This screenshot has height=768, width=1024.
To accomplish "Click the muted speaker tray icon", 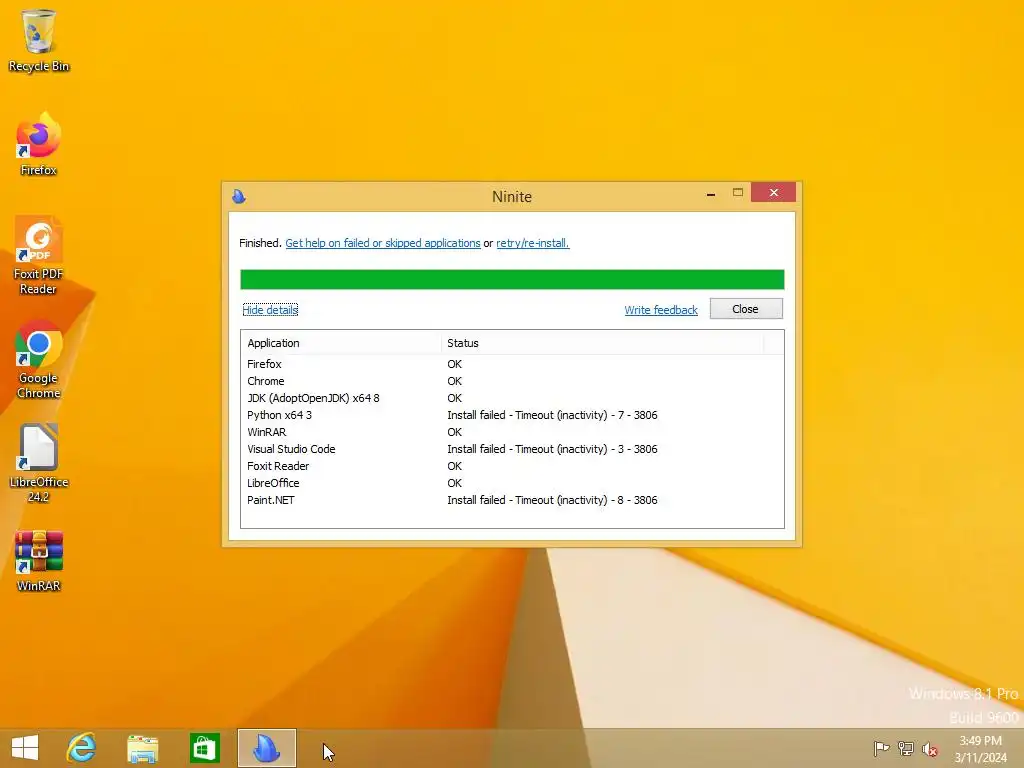I will pyautogui.click(x=930, y=748).
